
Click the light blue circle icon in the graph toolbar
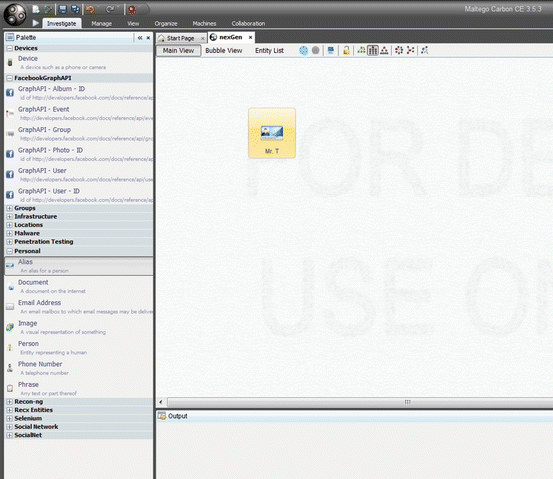tap(303, 50)
